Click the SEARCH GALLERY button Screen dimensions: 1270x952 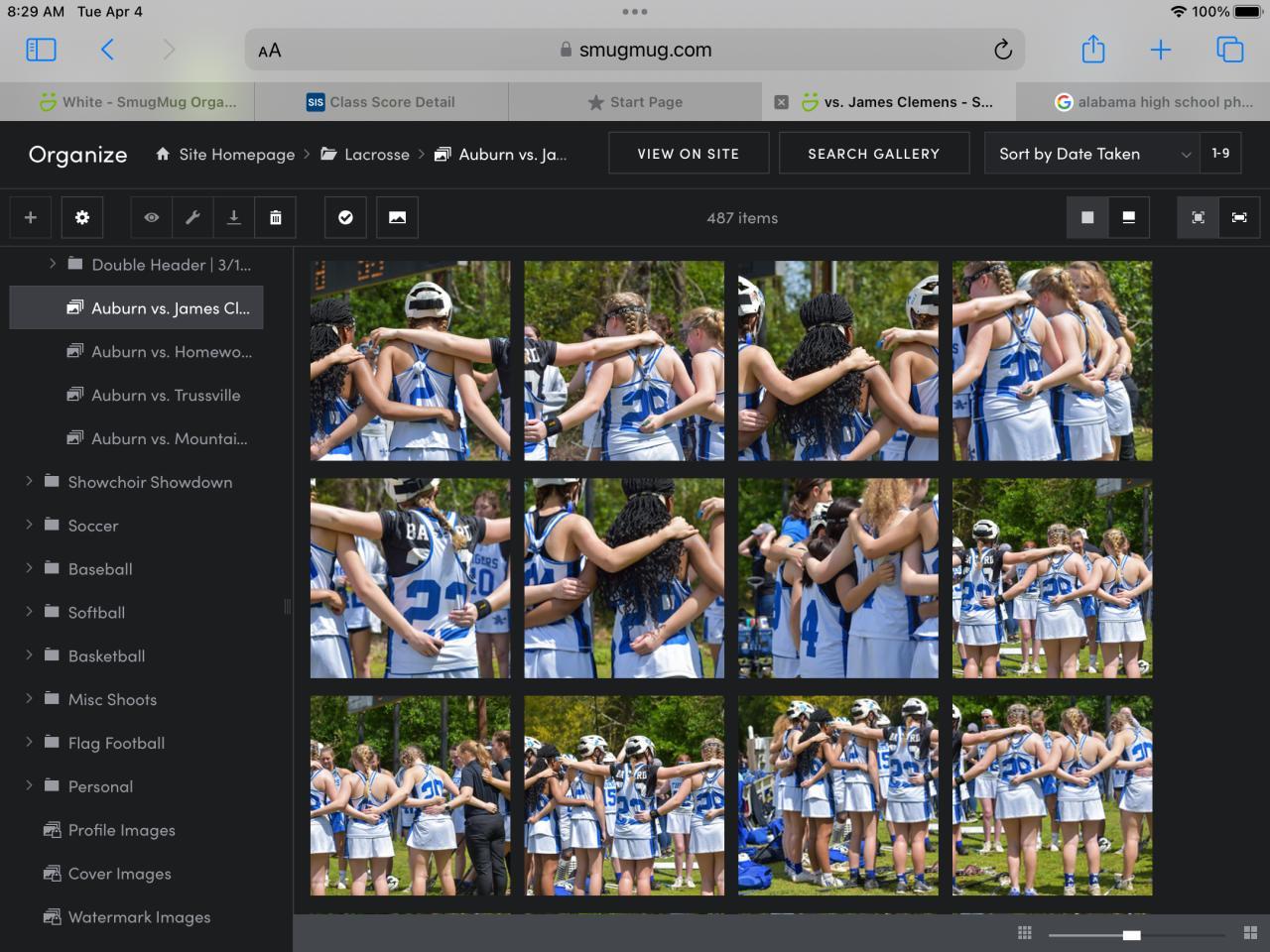click(x=873, y=154)
